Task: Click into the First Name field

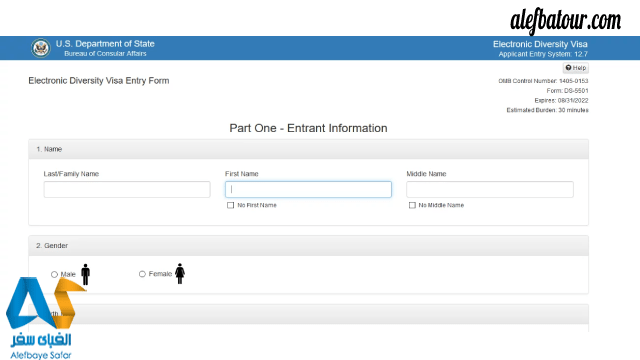Action: click(x=308, y=189)
